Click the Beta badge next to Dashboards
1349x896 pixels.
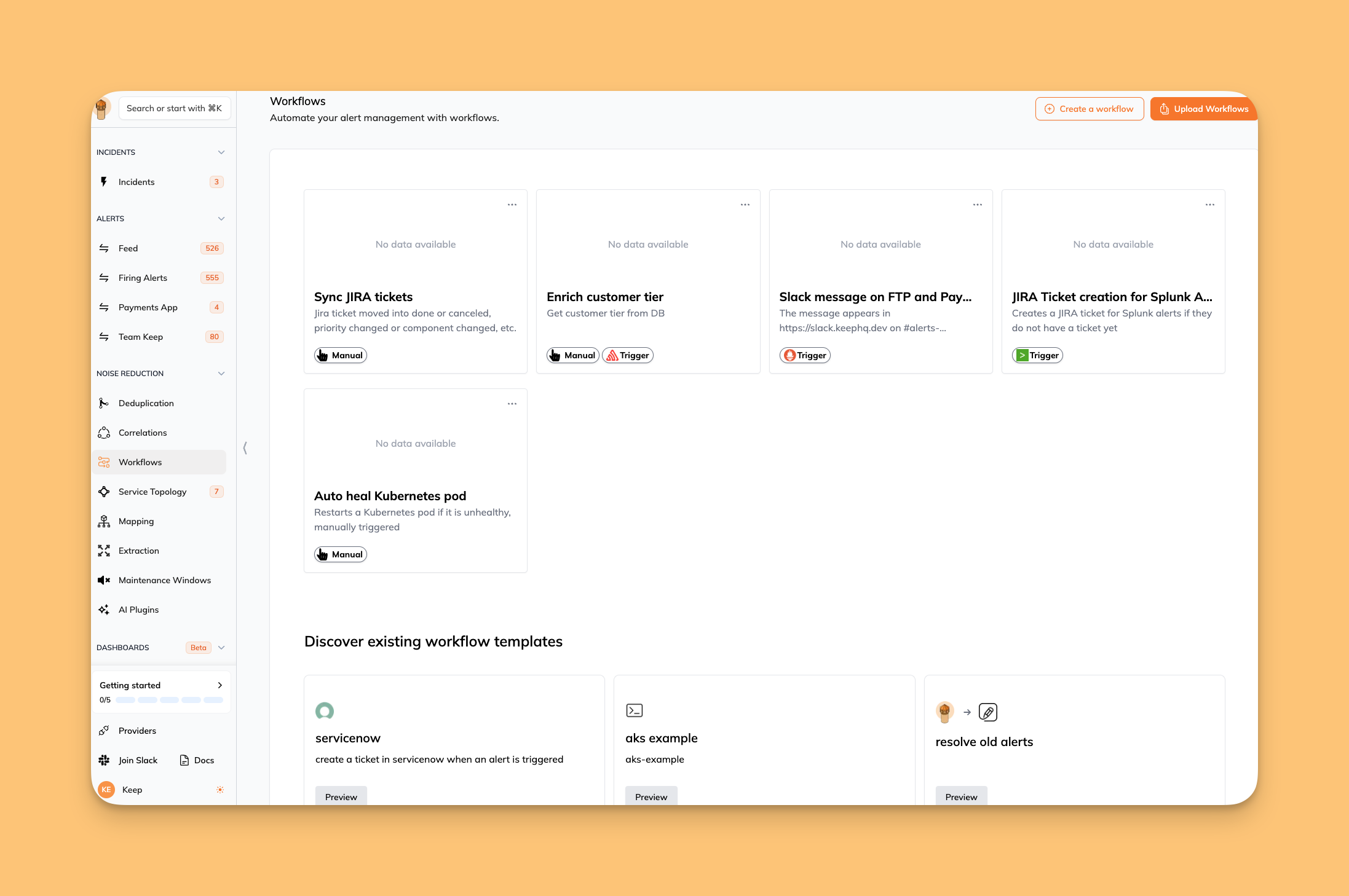[199, 648]
